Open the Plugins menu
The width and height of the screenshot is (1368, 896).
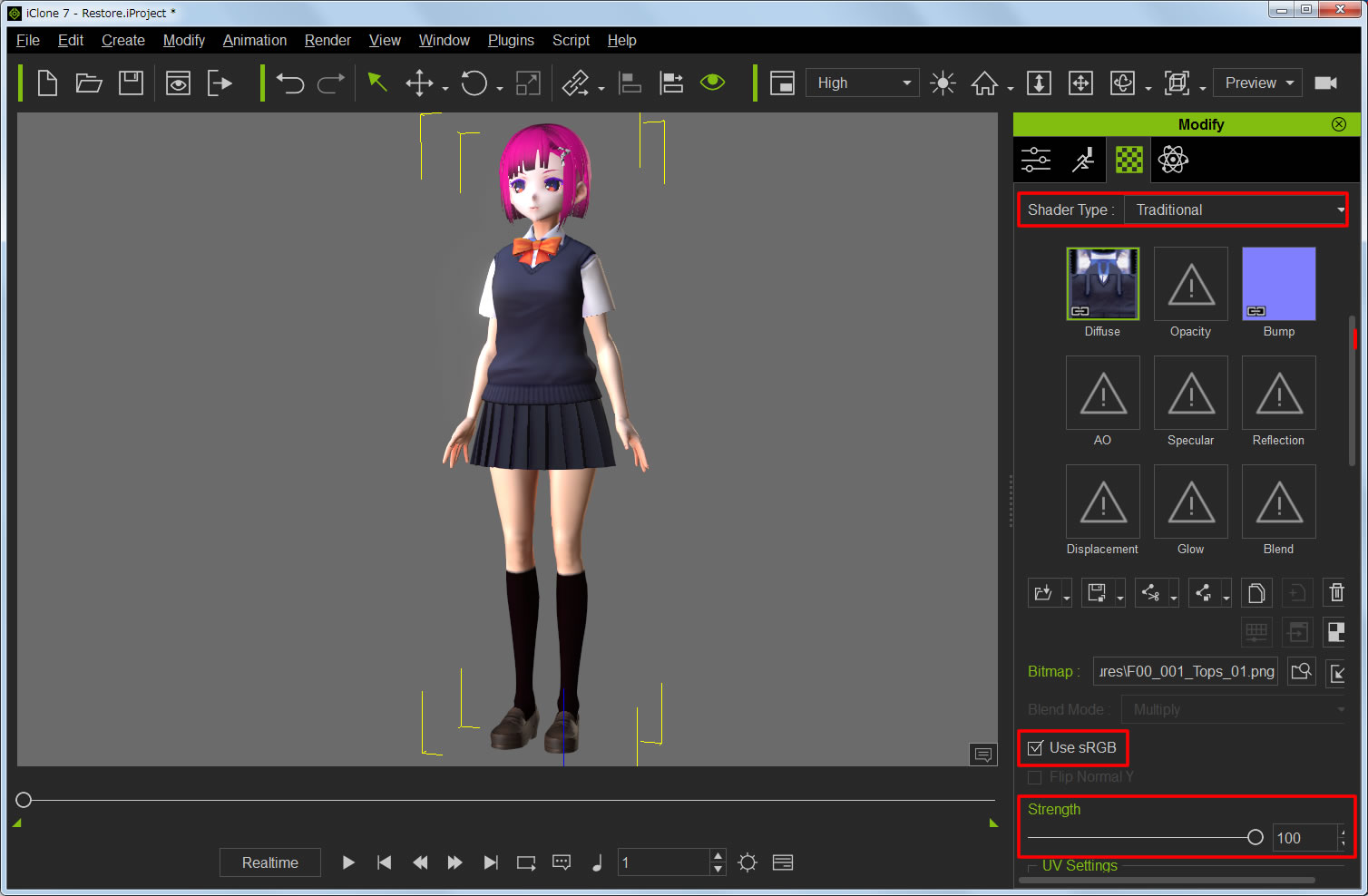pos(511,40)
